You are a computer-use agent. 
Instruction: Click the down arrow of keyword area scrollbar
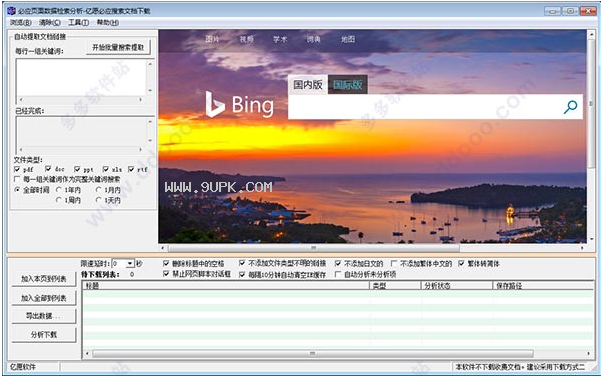150,91
